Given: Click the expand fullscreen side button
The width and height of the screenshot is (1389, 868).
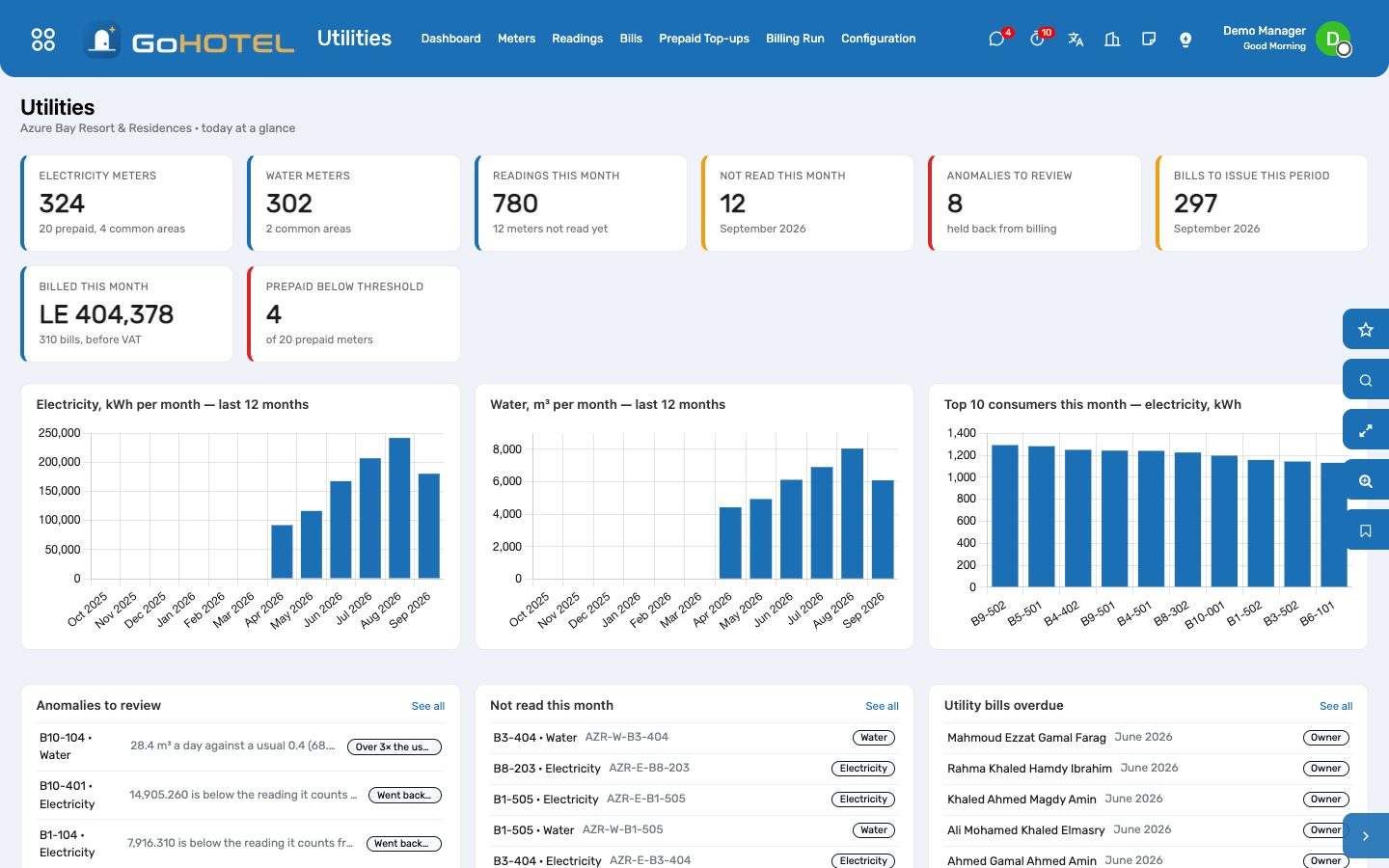Looking at the screenshot, I should 1366,430.
